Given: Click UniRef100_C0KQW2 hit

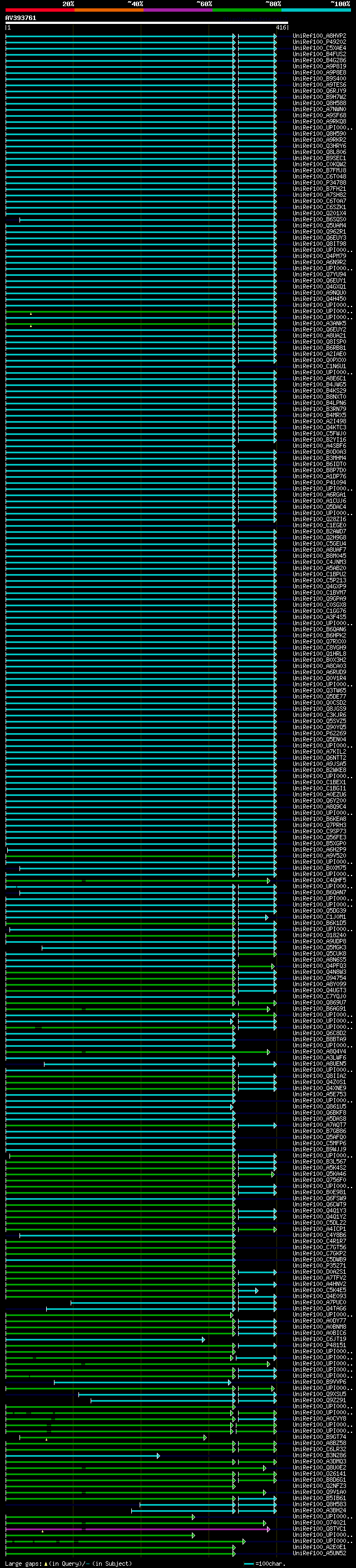Looking at the screenshot, I should (319, 164).
